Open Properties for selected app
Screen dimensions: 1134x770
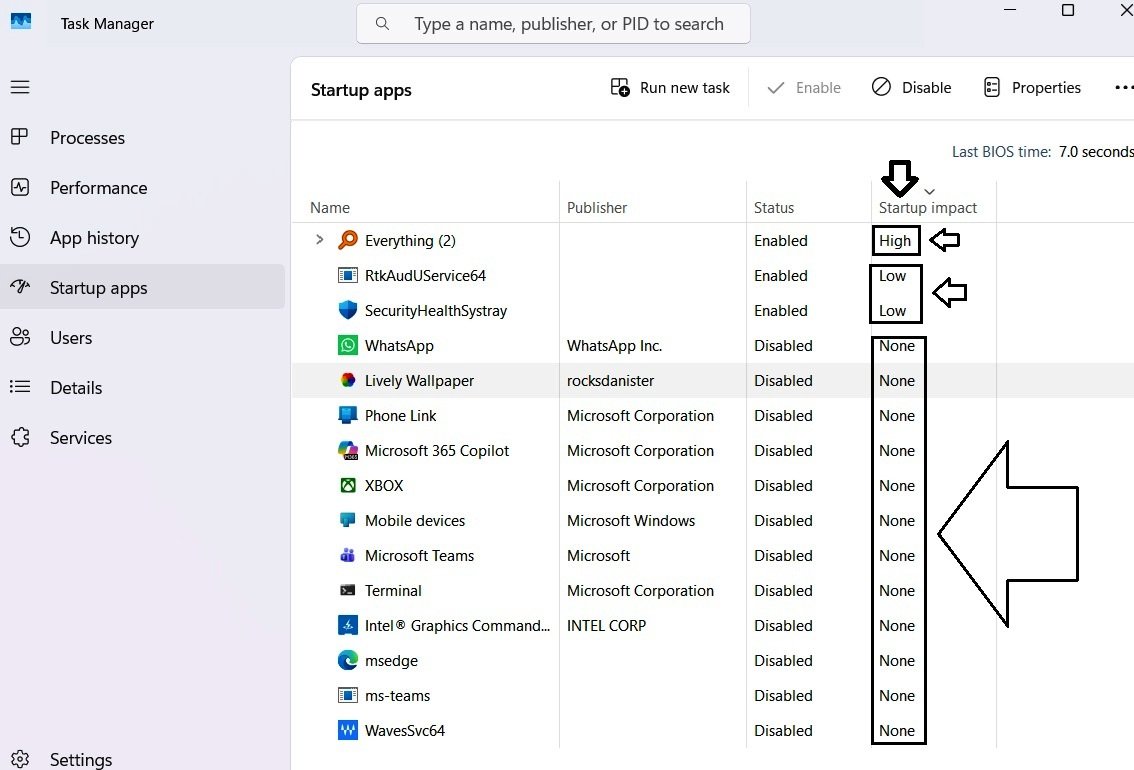(1033, 87)
